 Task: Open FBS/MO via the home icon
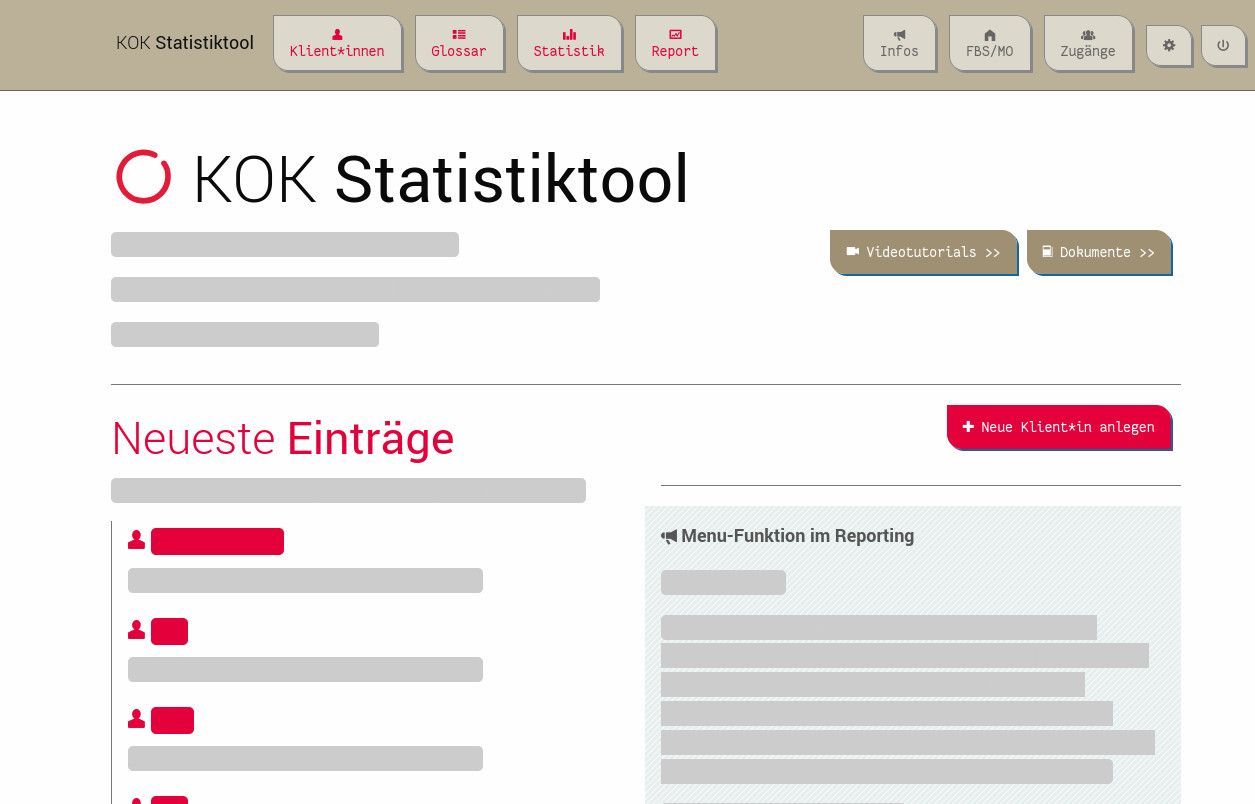[989, 36]
